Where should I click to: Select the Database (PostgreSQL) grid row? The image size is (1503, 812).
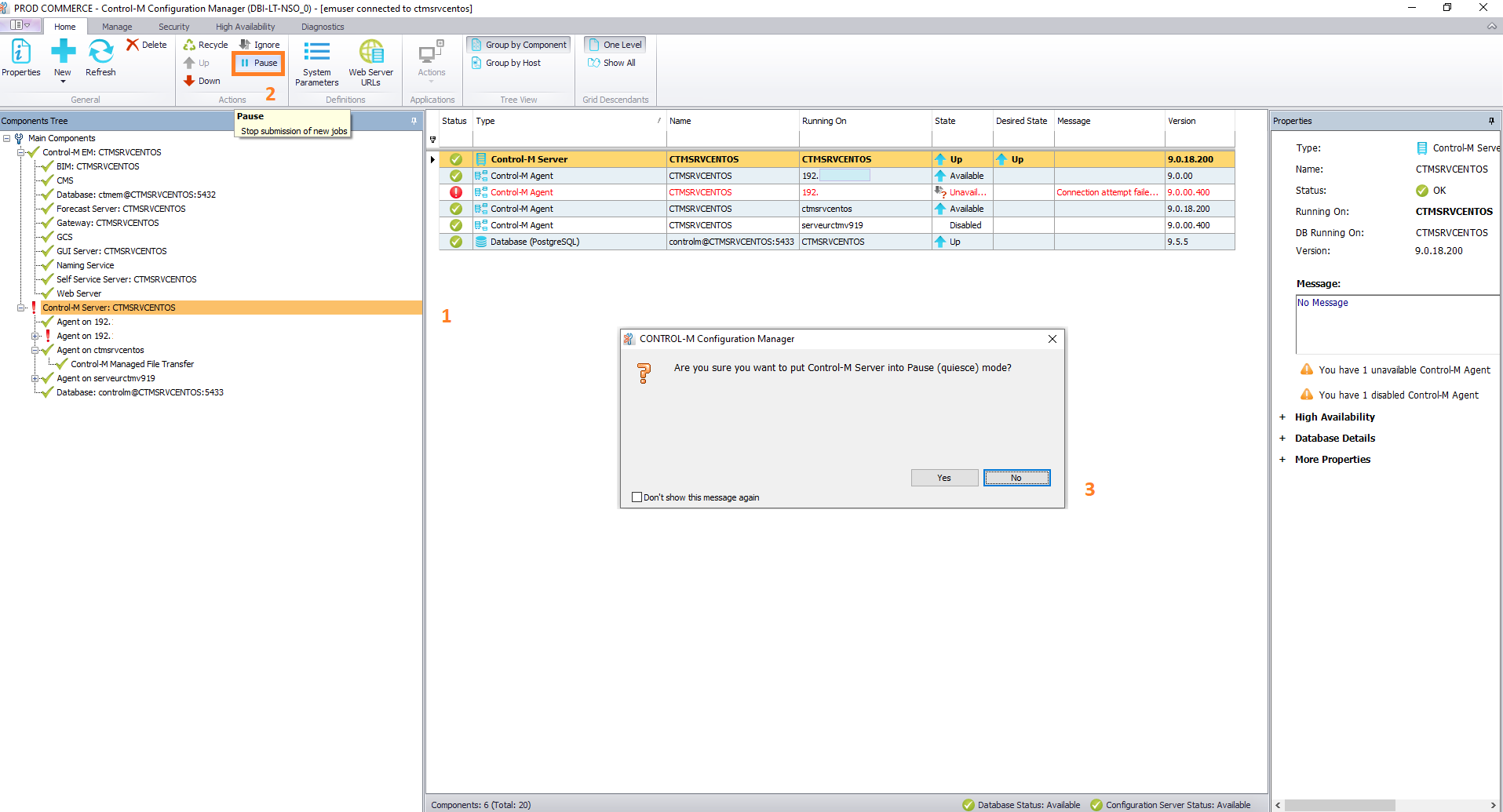[837, 242]
